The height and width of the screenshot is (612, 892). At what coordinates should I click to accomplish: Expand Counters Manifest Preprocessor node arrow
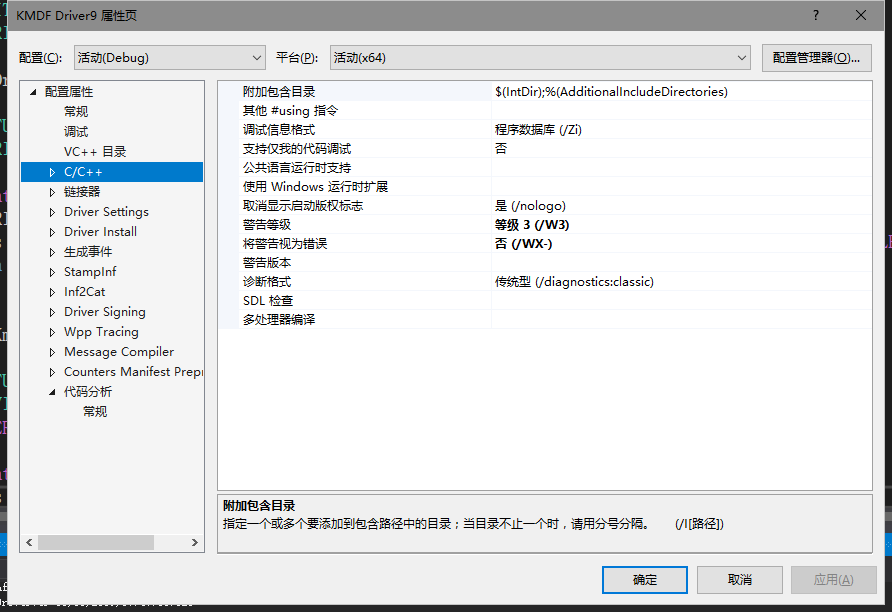pyautogui.click(x=52, y=372)
